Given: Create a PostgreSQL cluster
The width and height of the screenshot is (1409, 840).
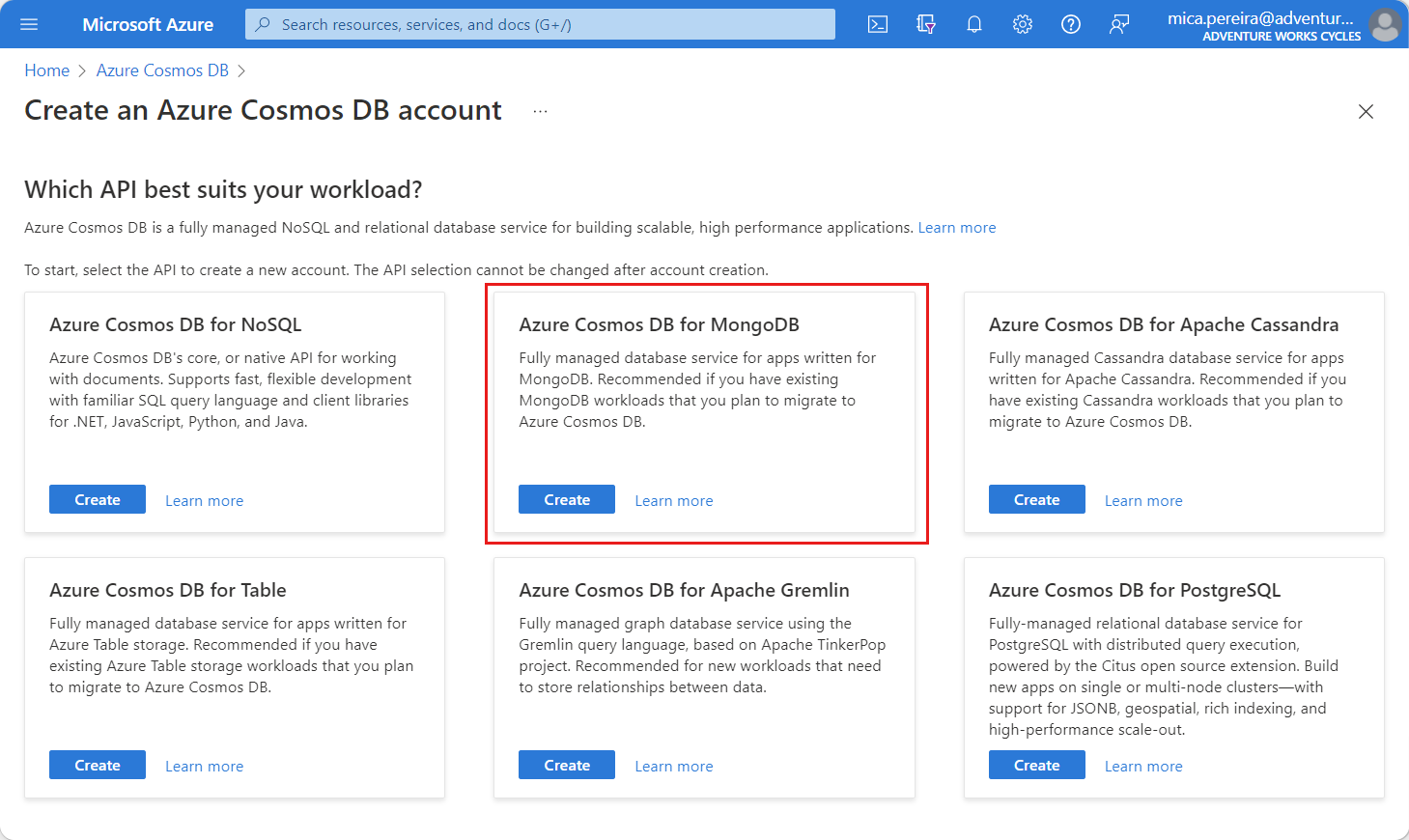Looking at the screenshot, I should click(1036, 765).
